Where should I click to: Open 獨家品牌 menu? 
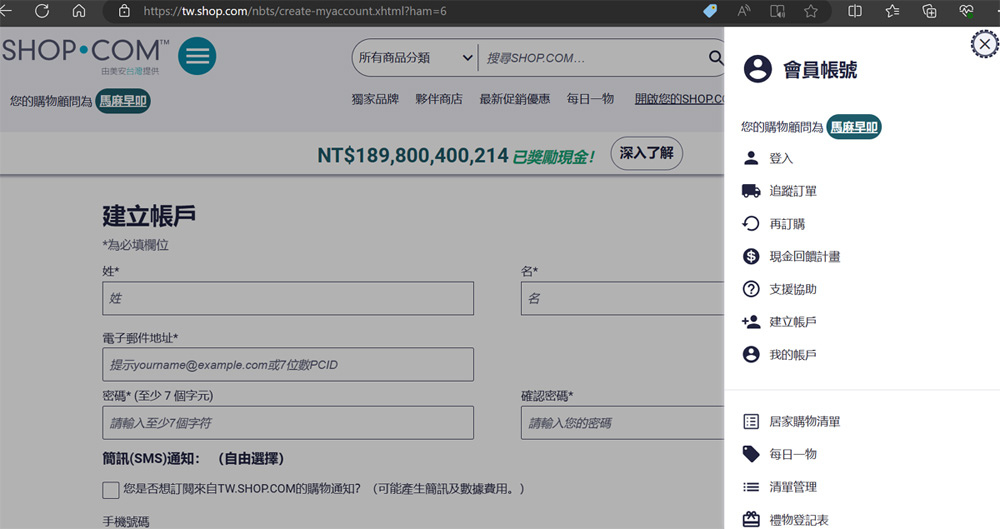click(375, 99)
